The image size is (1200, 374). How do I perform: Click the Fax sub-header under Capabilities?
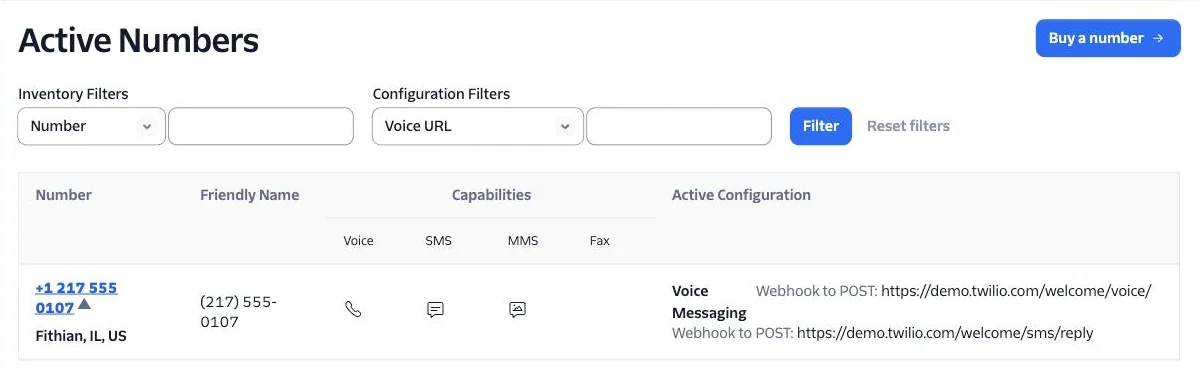600,241
